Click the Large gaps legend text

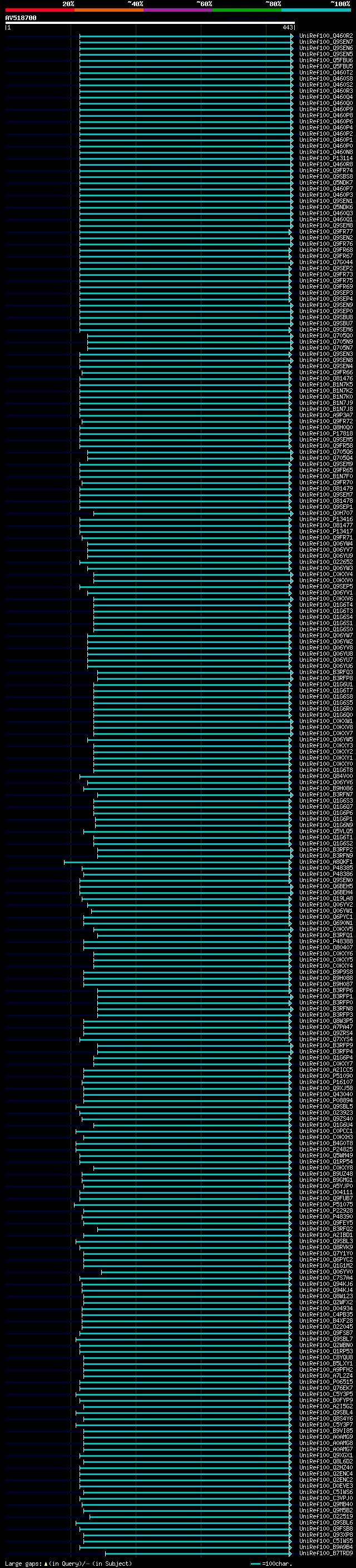(68, 1563)
